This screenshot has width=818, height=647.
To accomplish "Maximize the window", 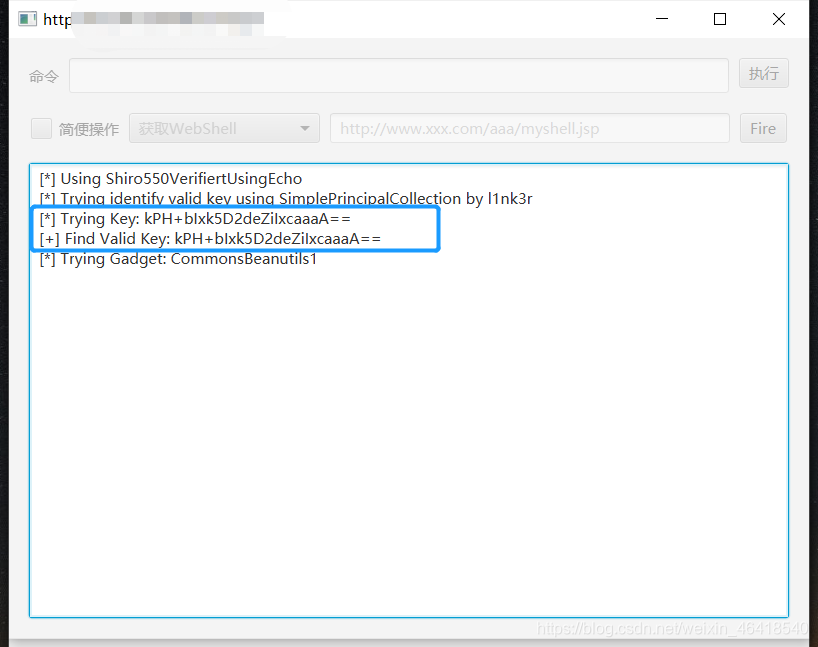I will [x=720, y=19].
